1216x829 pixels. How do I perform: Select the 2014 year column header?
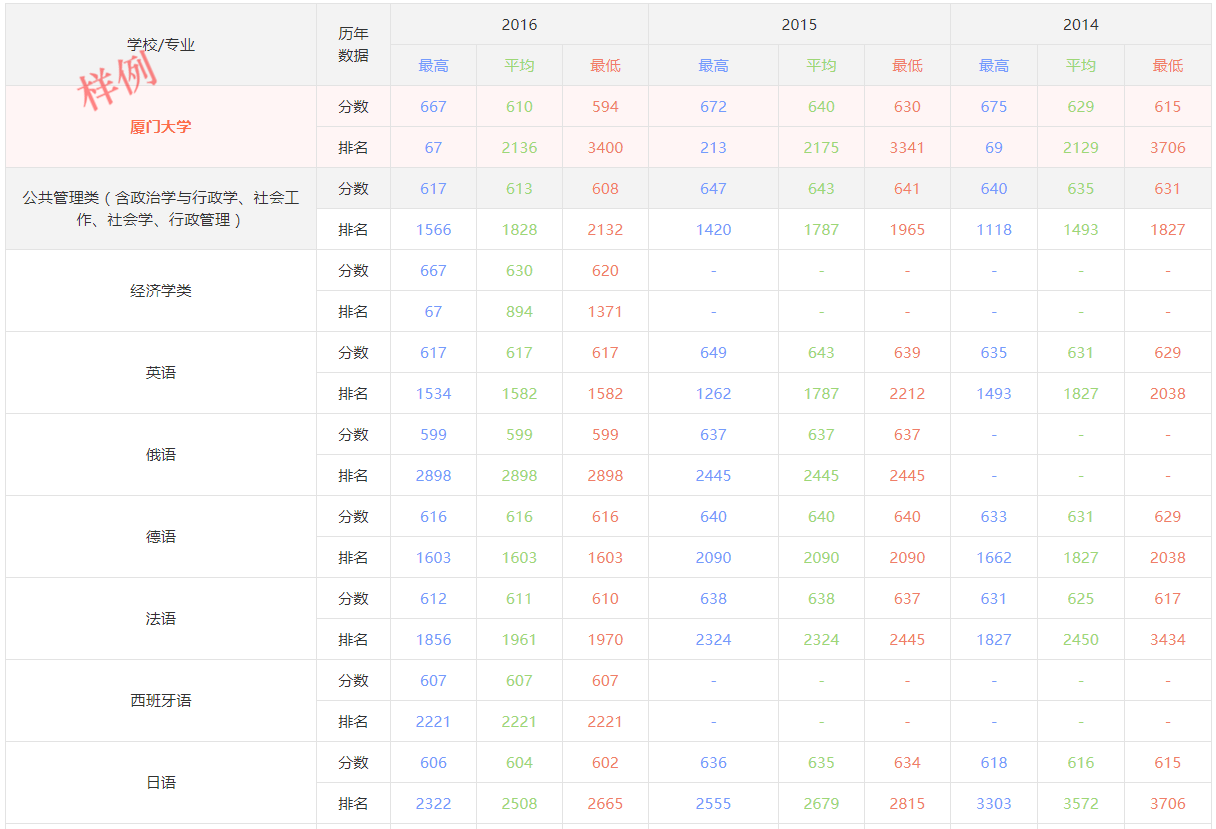(1080, 24)
